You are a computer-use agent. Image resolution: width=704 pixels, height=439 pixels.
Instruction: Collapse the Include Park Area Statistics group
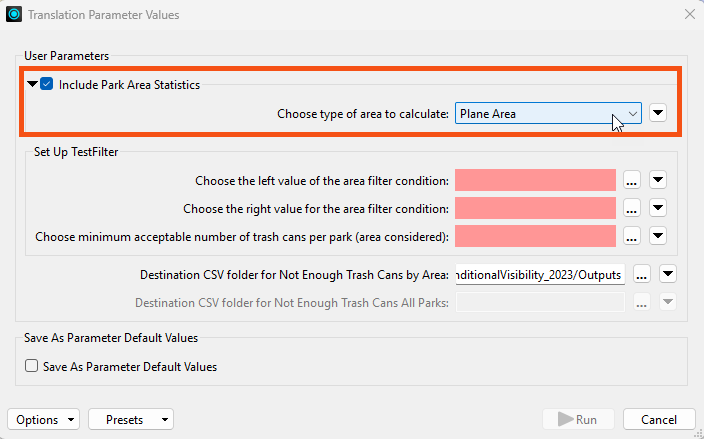(32, 84)
